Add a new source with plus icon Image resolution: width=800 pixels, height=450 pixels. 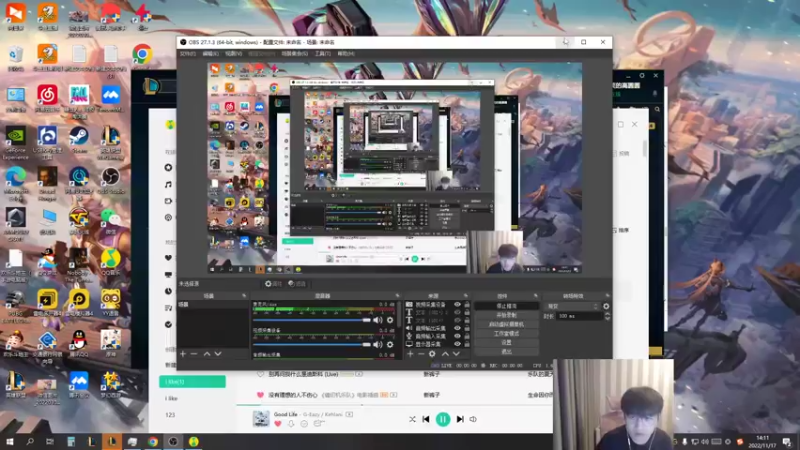(410, 354)
